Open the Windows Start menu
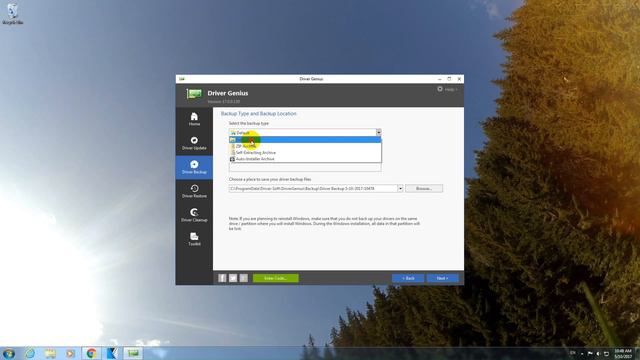This screenshot has width=640, height=360. (9, 353)
